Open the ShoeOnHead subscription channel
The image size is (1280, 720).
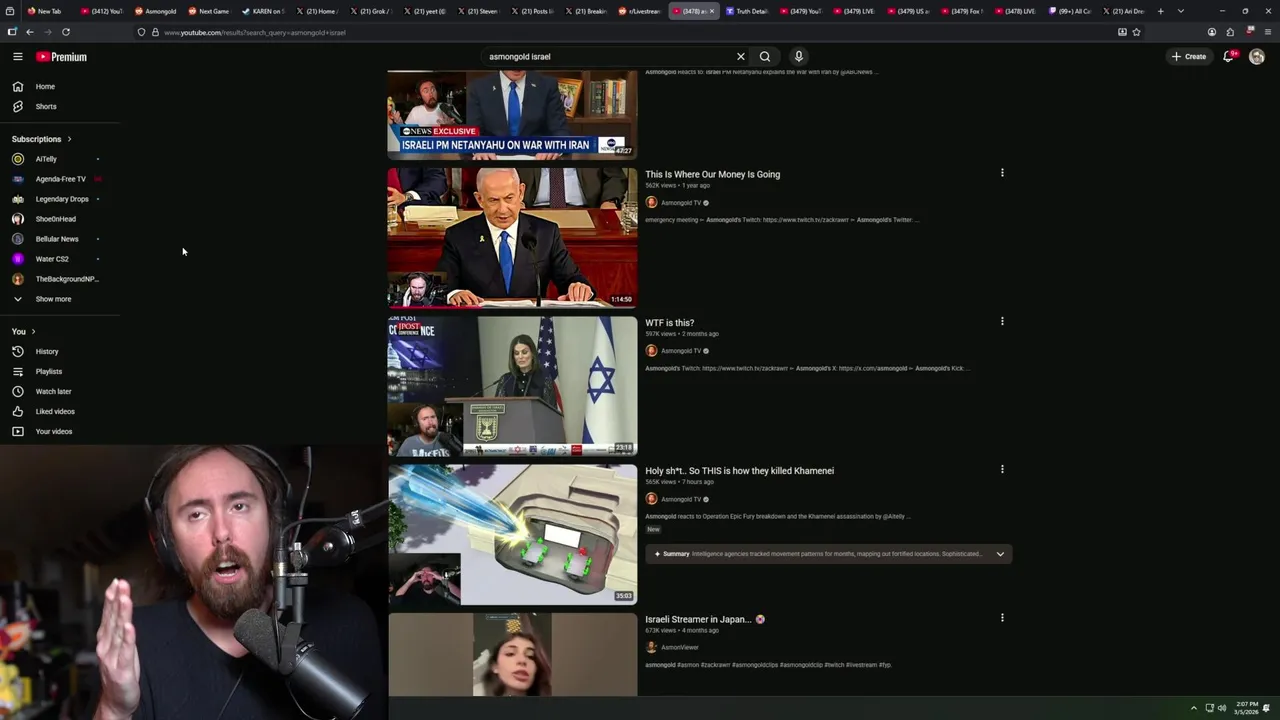click(x=56, y=219)
